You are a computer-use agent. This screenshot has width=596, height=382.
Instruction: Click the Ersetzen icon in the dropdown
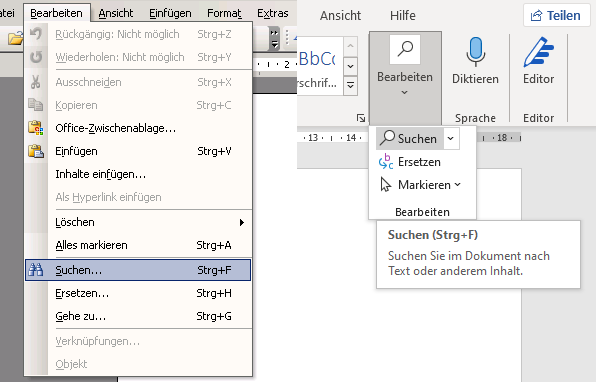pyautogui.click(x=386, y=162)
